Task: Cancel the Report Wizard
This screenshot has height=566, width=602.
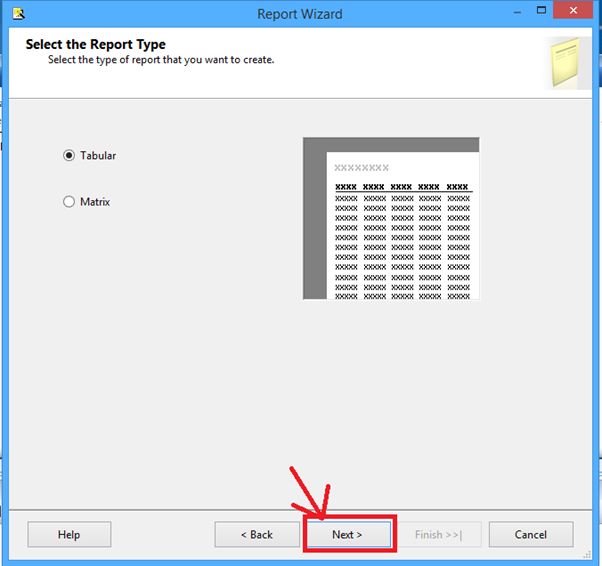Action: coord(531,534)
